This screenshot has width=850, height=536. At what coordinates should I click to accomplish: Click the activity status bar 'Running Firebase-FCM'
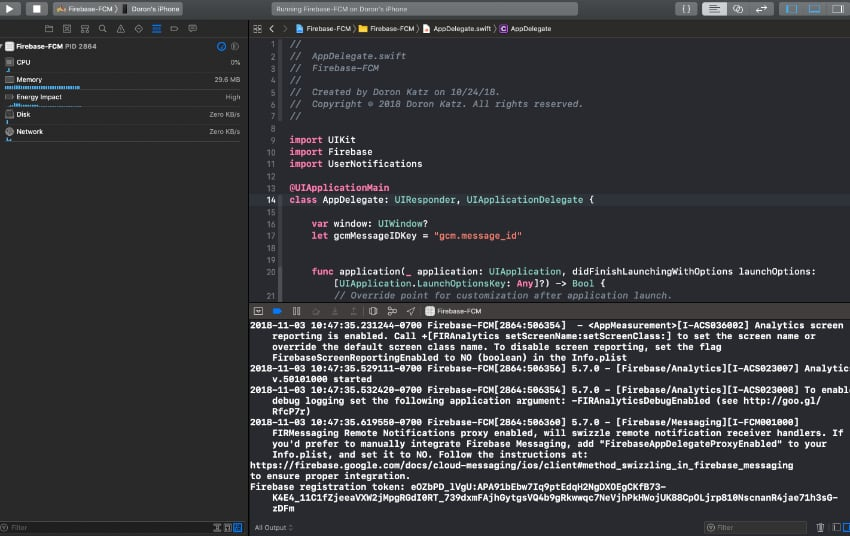(x=424, y=9)
